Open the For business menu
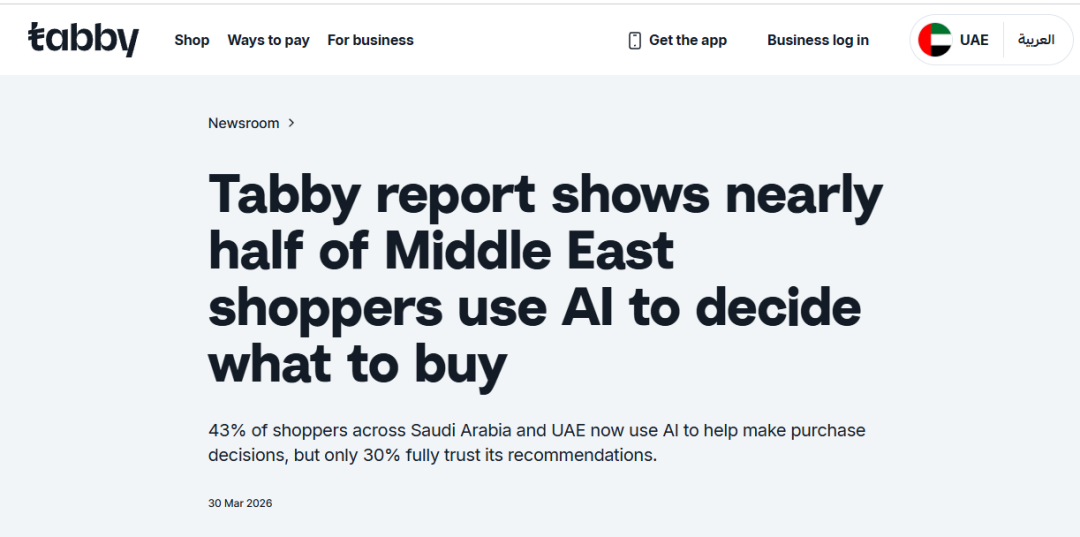The image size is (1080, 537). pyautogui.click(x=371, y=40)
